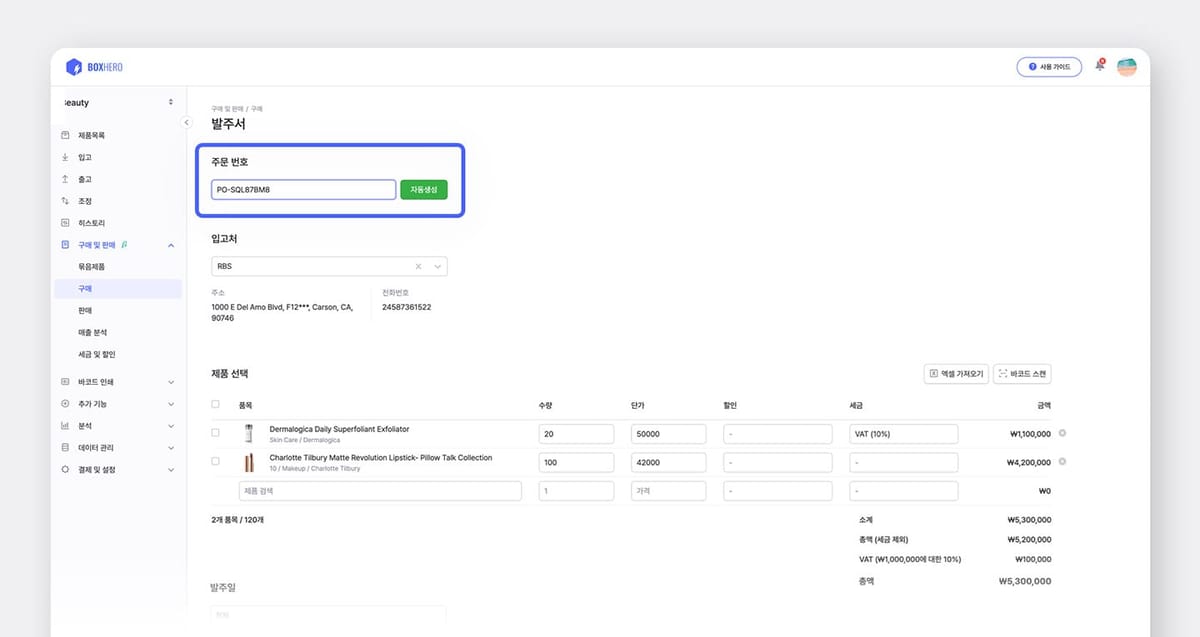1200x637 pixels.
Task: Tick the Dermalogica Daily Superfoliant checkbox
Action: pos(216,433)
